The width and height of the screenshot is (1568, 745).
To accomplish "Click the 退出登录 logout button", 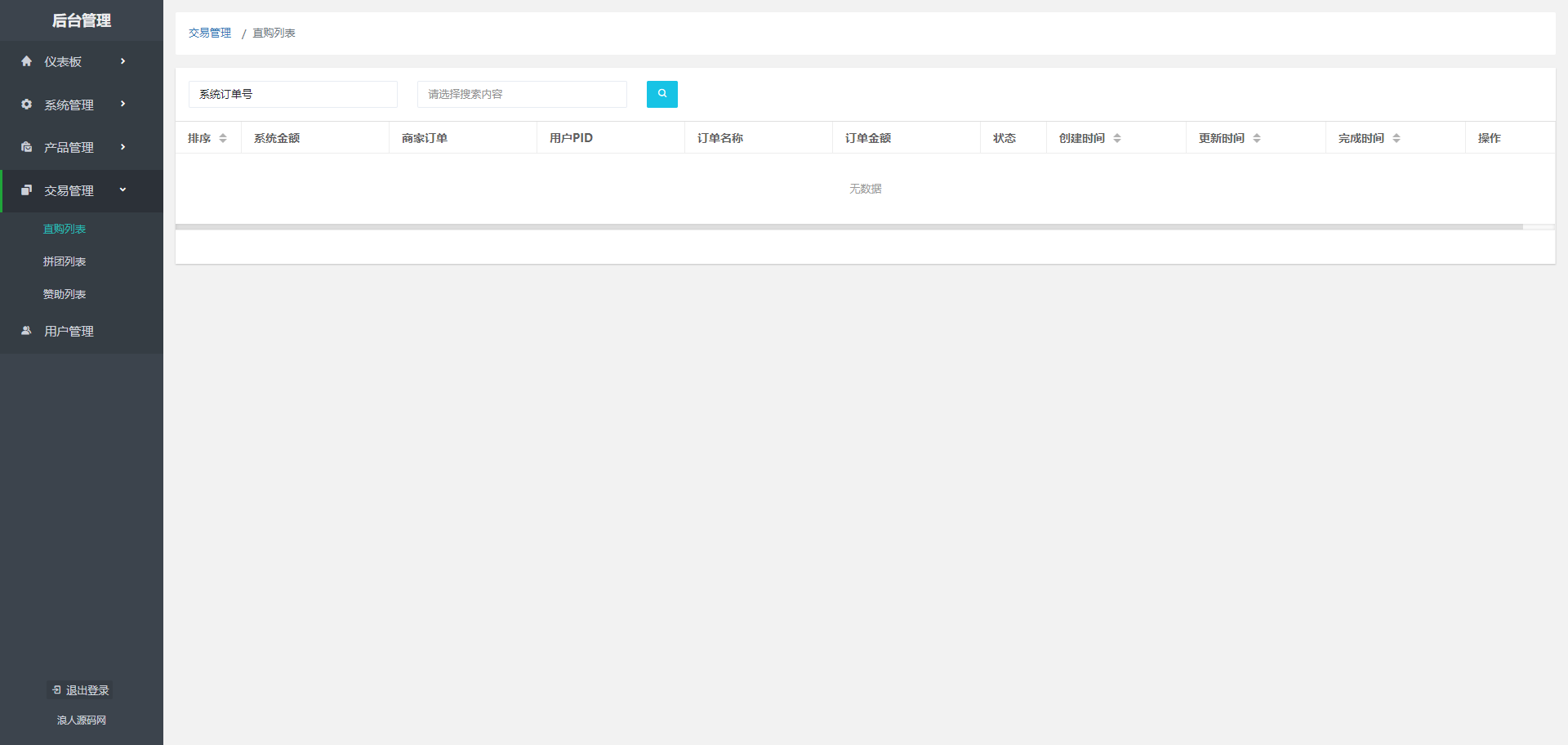I will (81, 690).
